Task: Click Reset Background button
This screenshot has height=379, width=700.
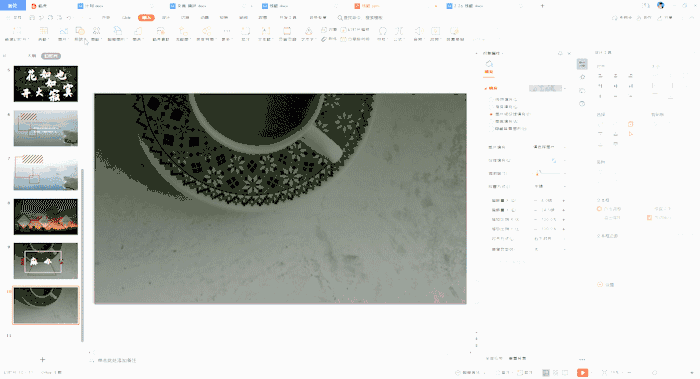Action: click(x=518, y=358)
